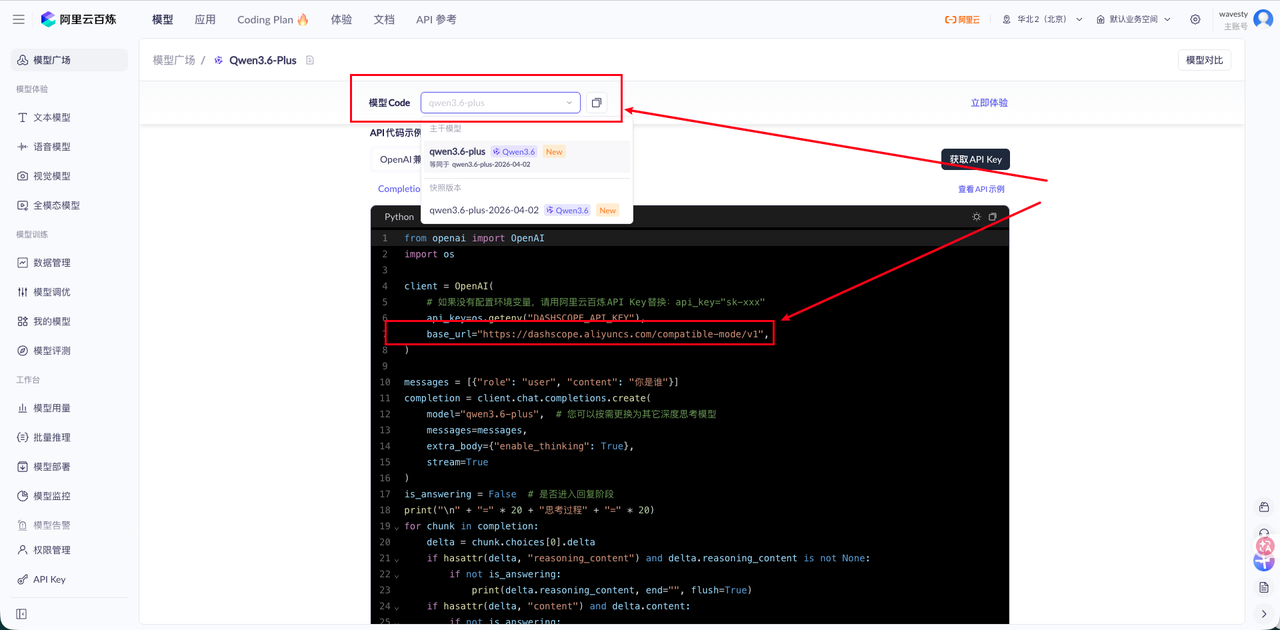Click the 主账号 label under username

tap(1235, 26)
